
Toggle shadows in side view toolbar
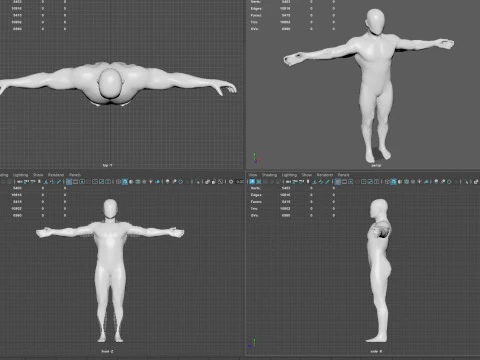click(426, 182)
